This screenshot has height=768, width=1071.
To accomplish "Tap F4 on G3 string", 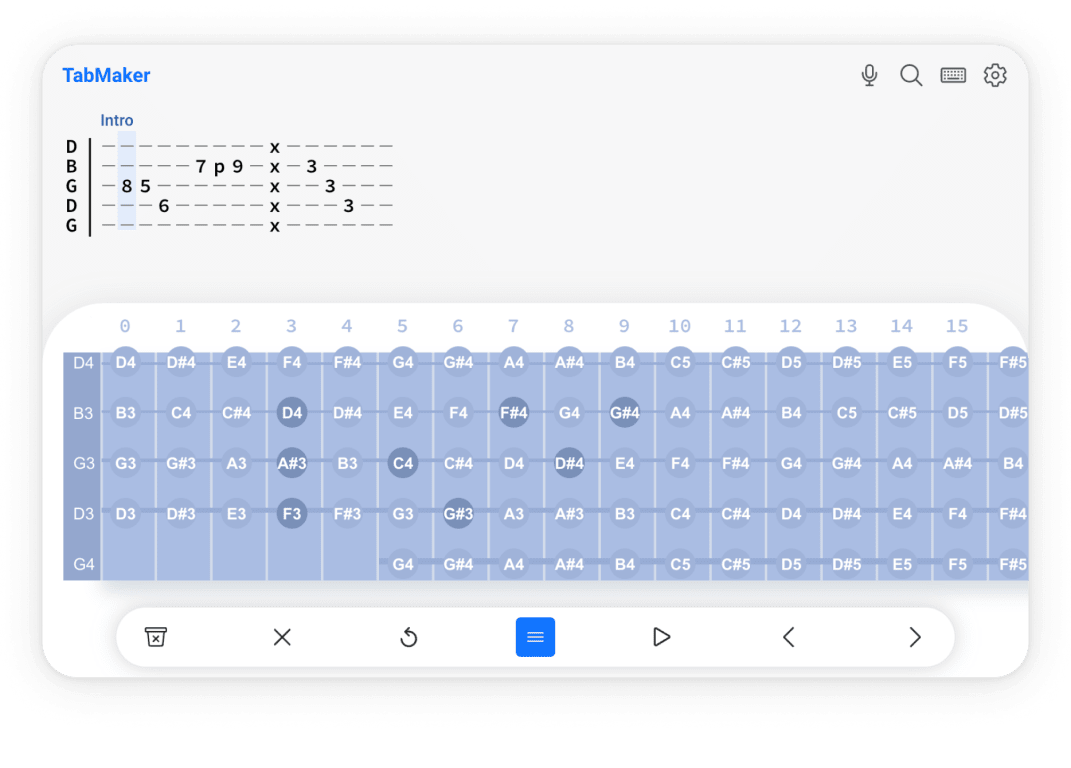I will 680,463.
